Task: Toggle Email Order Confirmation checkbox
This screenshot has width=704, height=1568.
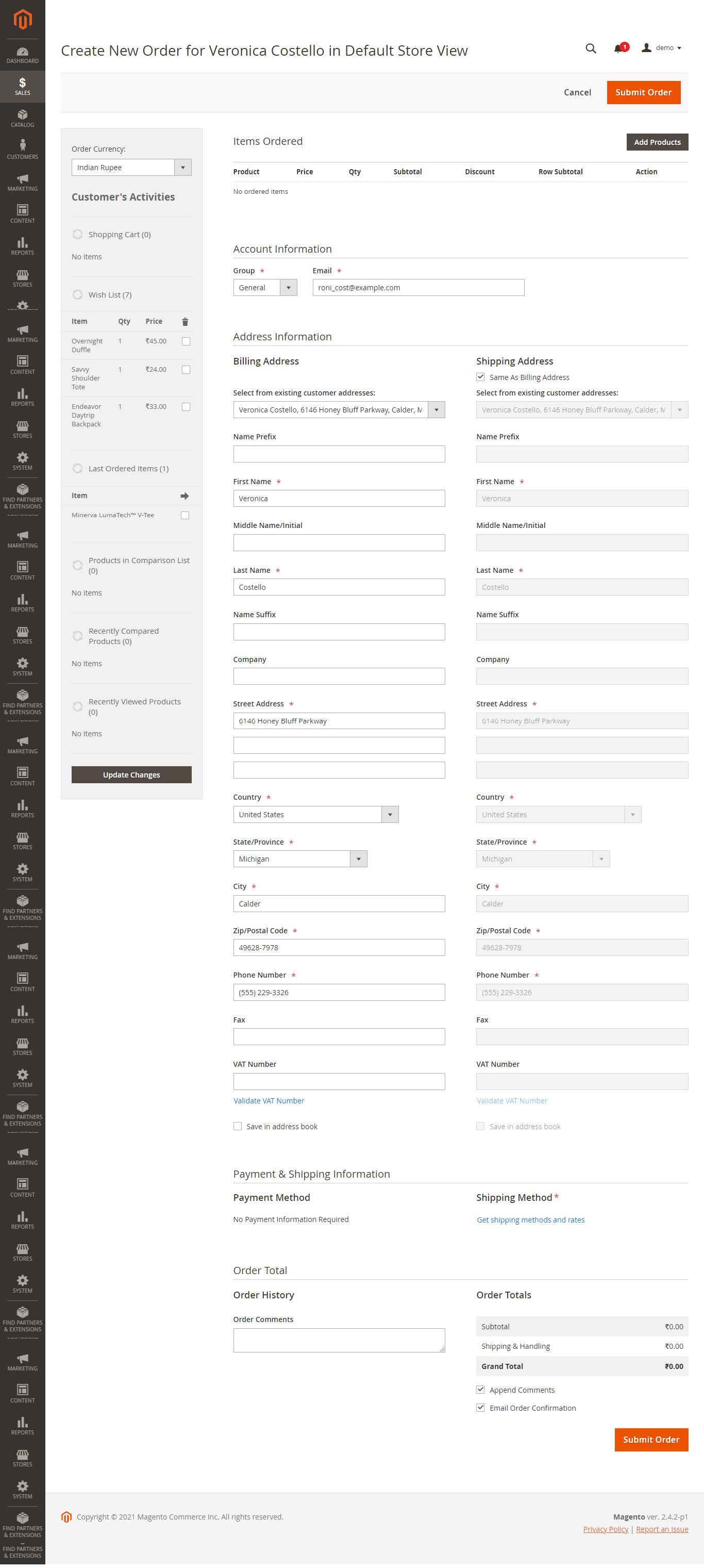Action: coord(480,1408)
